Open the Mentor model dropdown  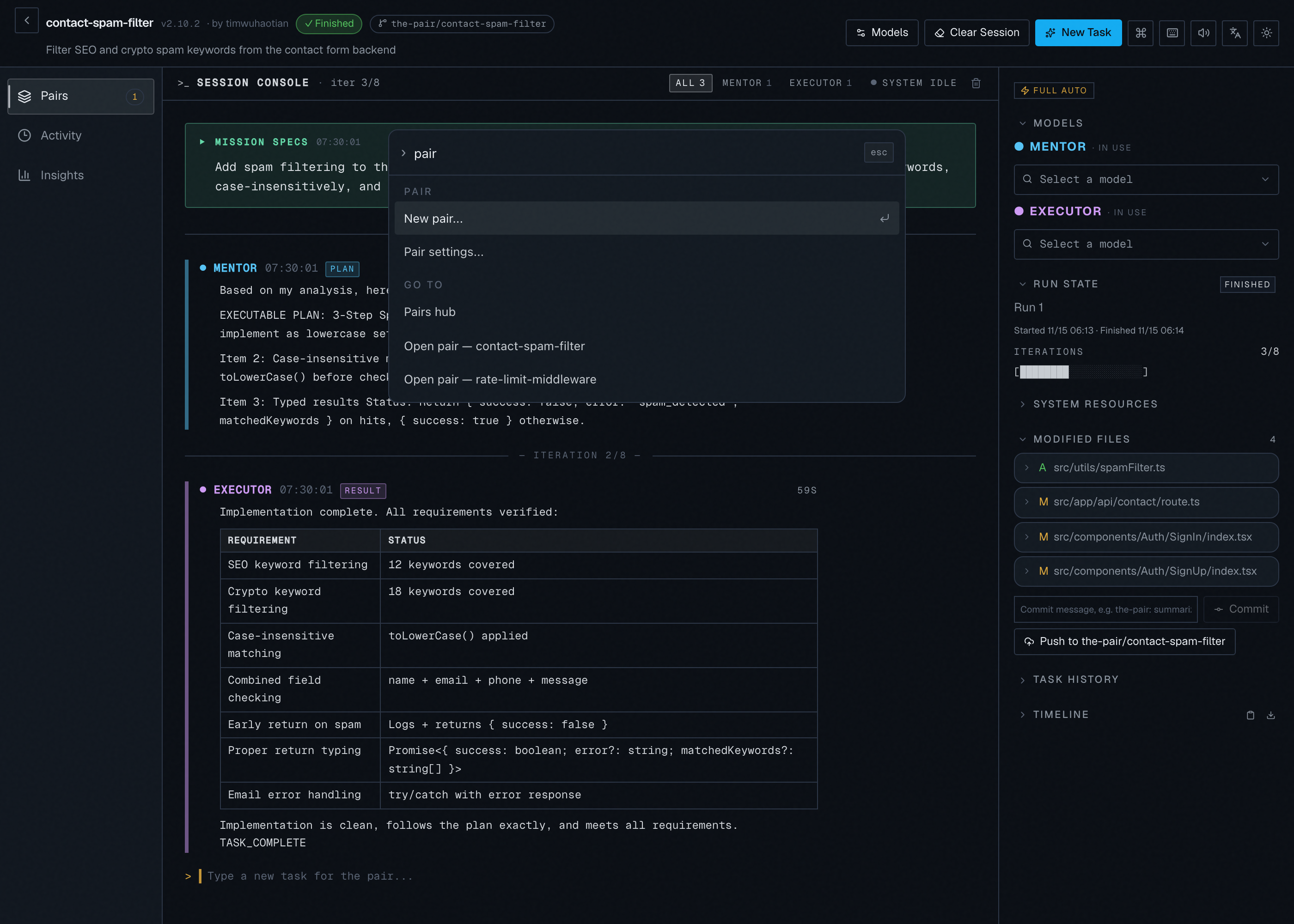(1146, 180)
